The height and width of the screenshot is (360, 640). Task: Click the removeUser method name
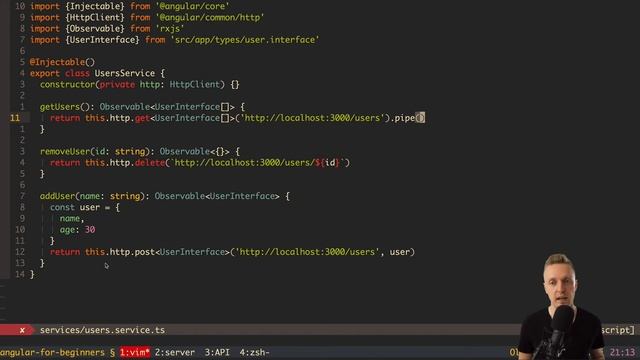pos(65,151)
